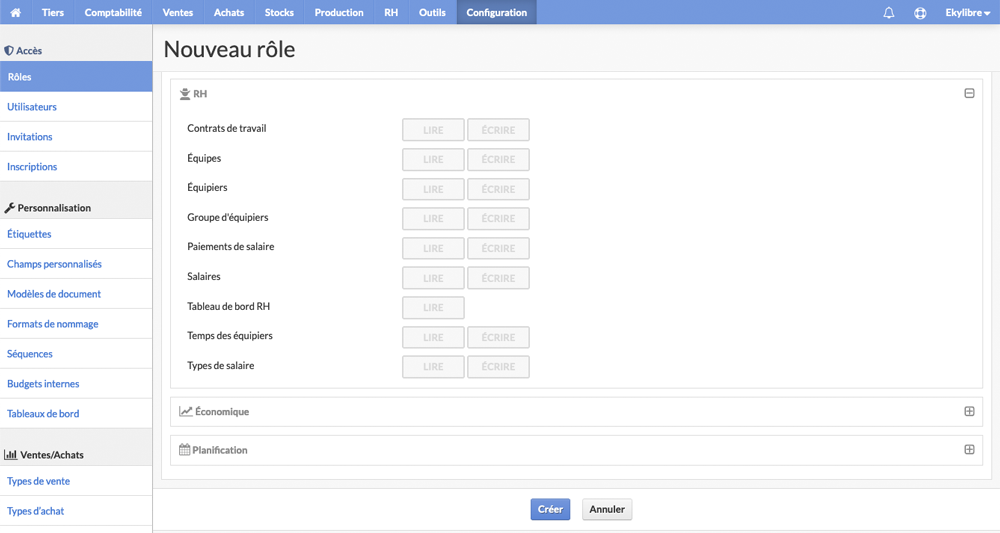
Task: Open the Achats menu
Action: tap(229, 12)
